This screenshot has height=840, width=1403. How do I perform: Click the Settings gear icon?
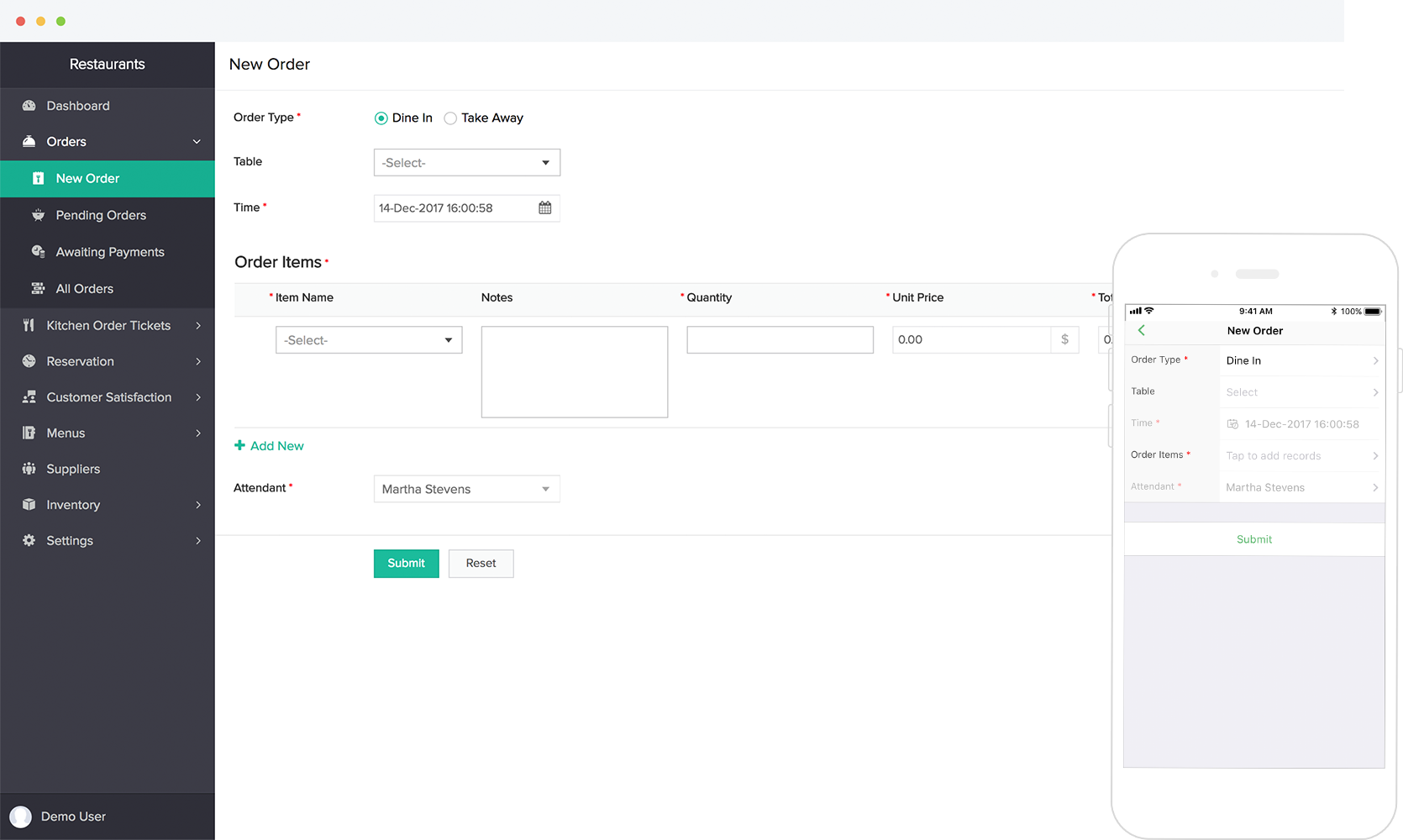click(29, 540)
